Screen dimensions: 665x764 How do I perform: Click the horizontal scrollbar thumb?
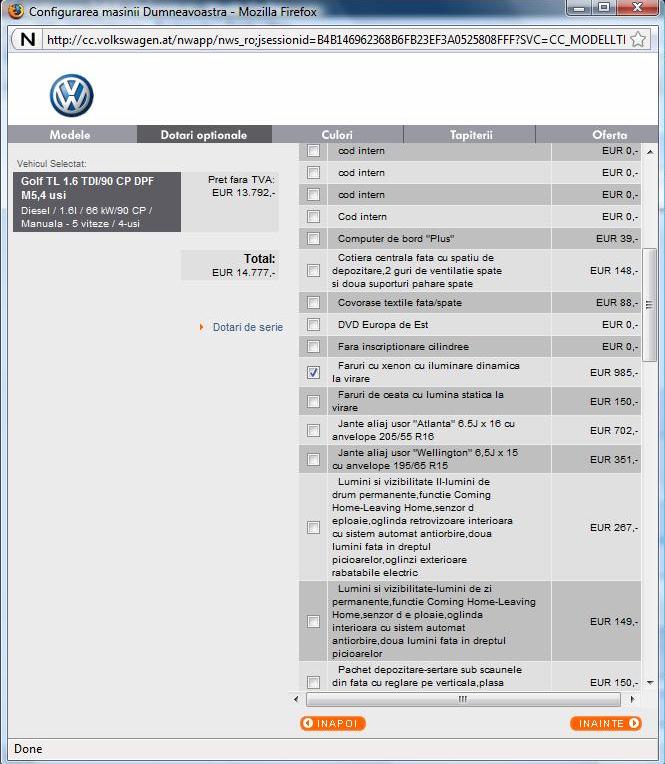pyautogui.click(x=463, y=700)
